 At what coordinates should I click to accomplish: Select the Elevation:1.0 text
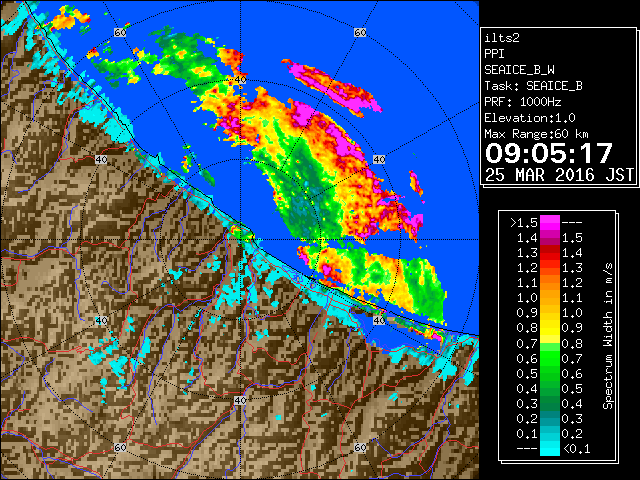[530, 118]
